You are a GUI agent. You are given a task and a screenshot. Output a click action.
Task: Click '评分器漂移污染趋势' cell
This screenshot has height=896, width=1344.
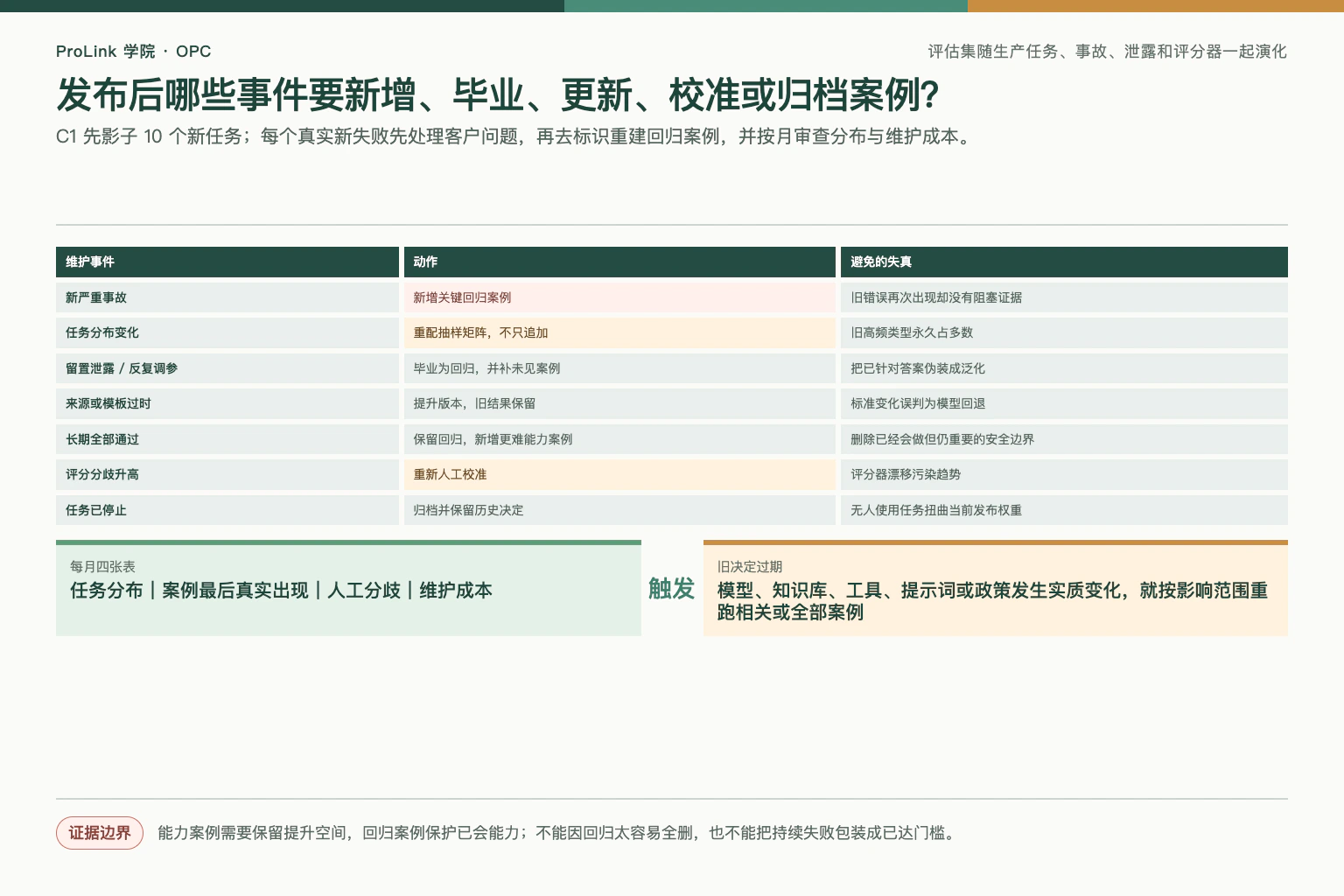pyautogui.click(x=1064, y=474)
